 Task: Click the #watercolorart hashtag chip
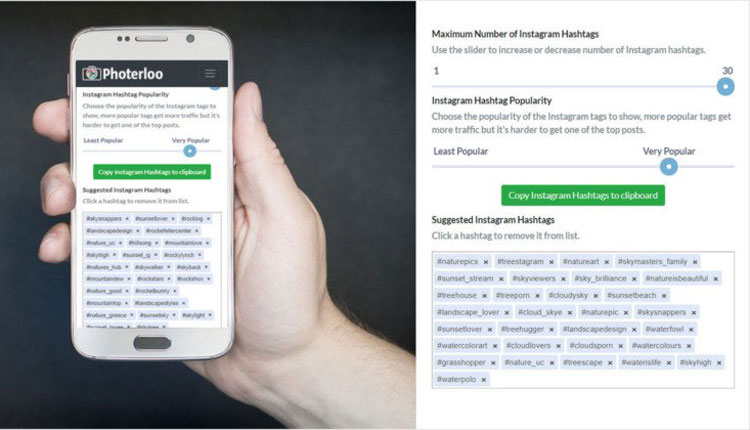click(x=467, y=345)
